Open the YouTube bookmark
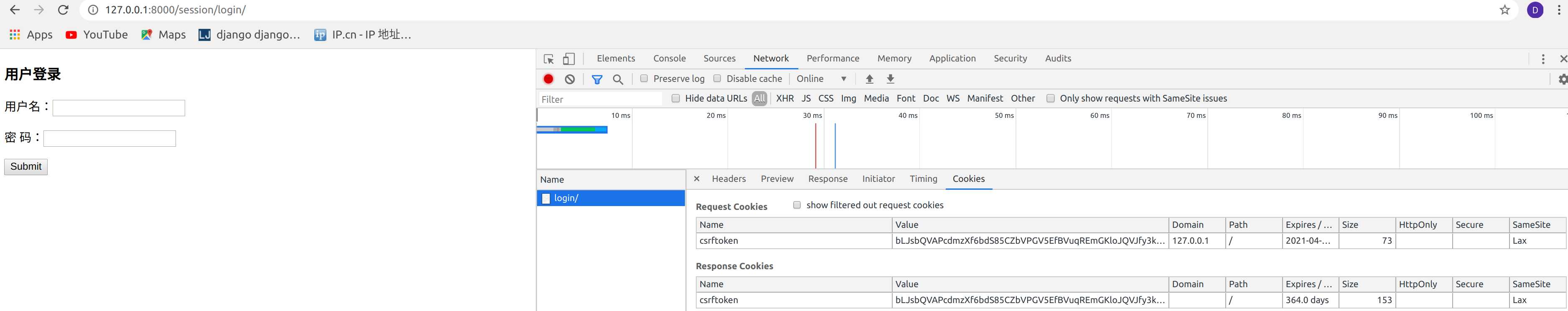The width and height of the screenshot is (1568, 311). tap(97, 35)
